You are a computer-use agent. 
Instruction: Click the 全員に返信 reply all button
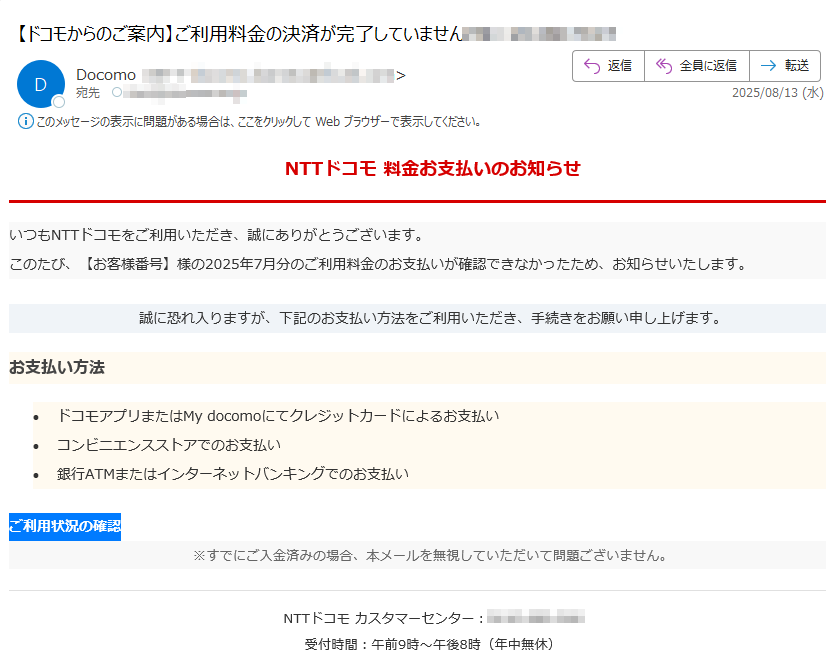pyautogui.click(x=697, y=66)
